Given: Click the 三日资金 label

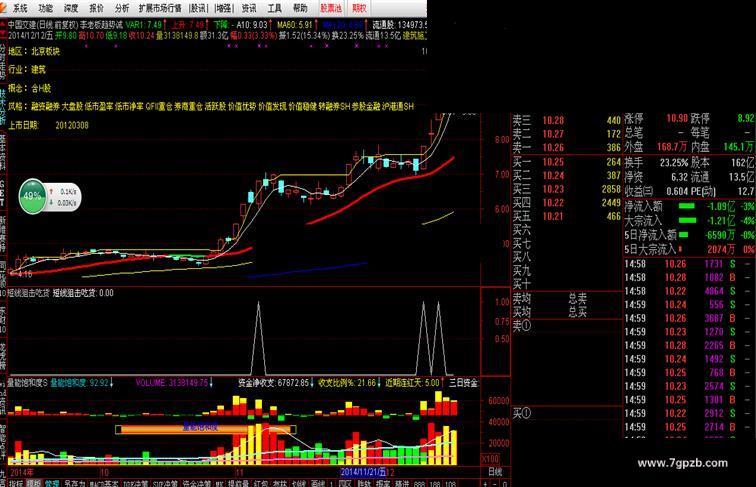Looking at the screenshot, I should tap(463, 383).
